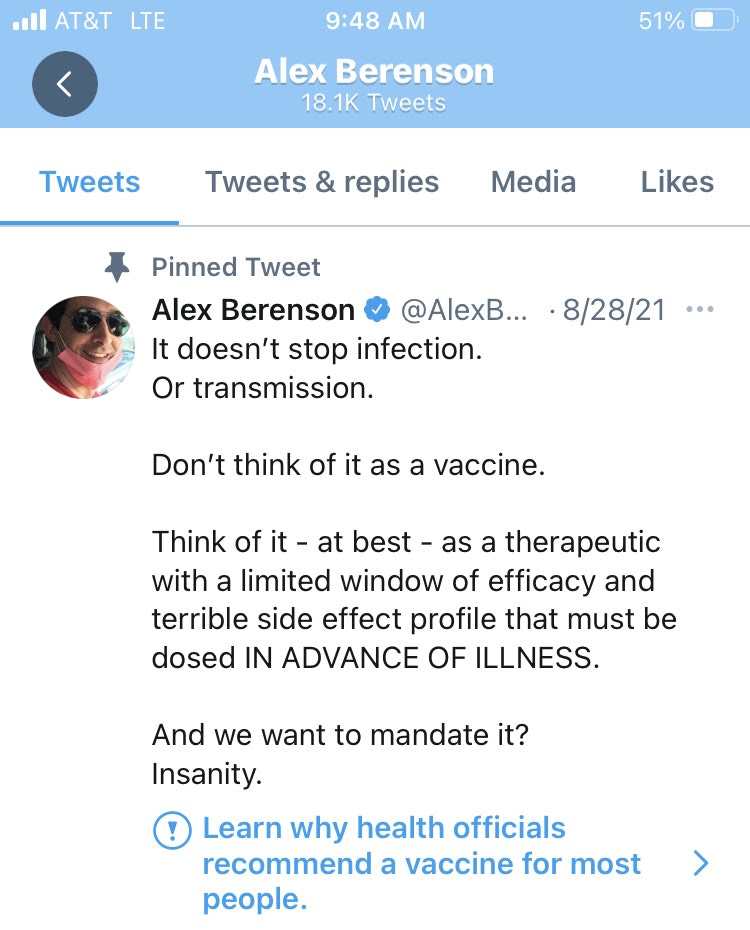Tap the Alex Berenson name on tweet

click(x=253, y=311)
